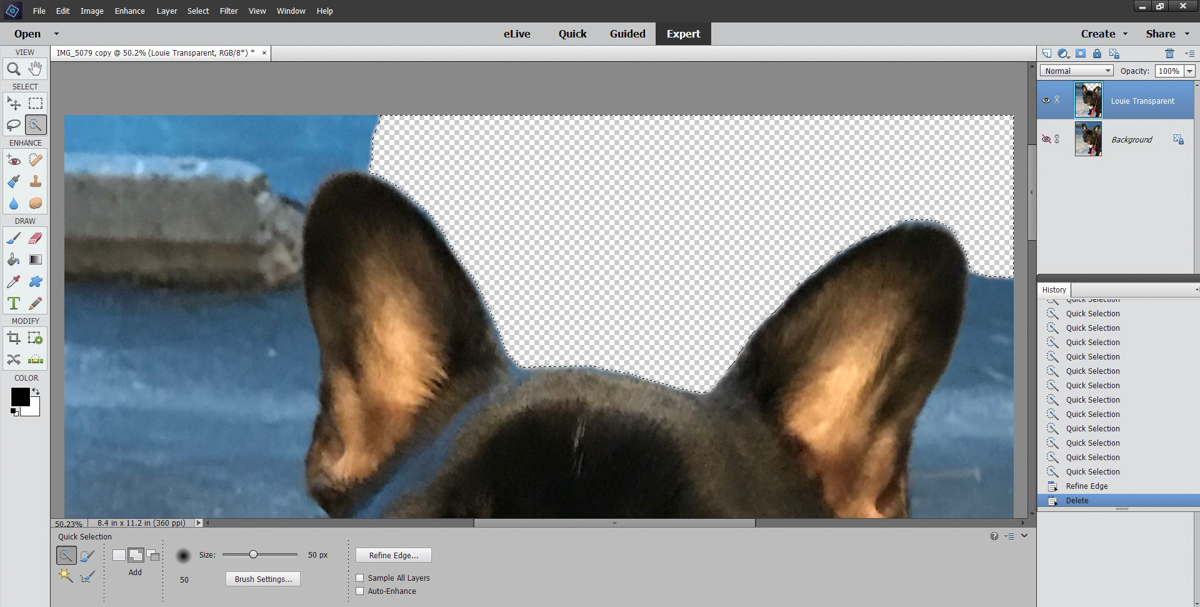The image size is (1200, 607).
Task: Expand the Open button dropdown arrow
Action: point(56,34)
